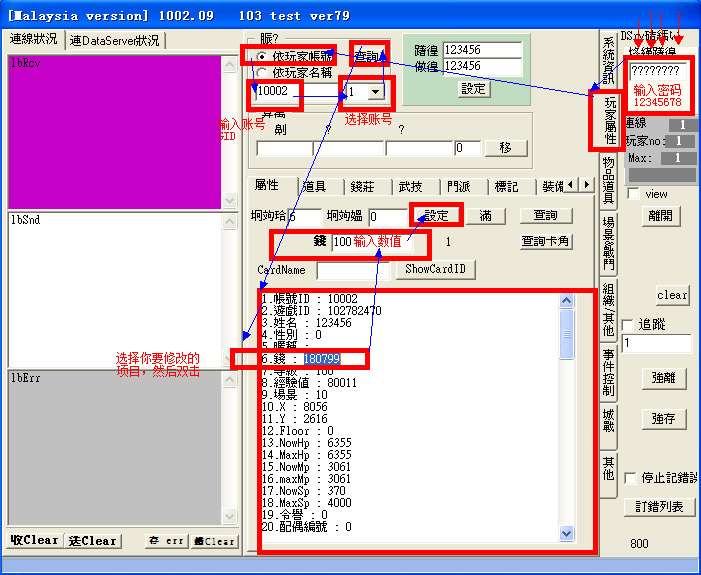Click the attribute list scroll up arrow
The height and width of the screenshot is (575, 701).
[567, 301]
